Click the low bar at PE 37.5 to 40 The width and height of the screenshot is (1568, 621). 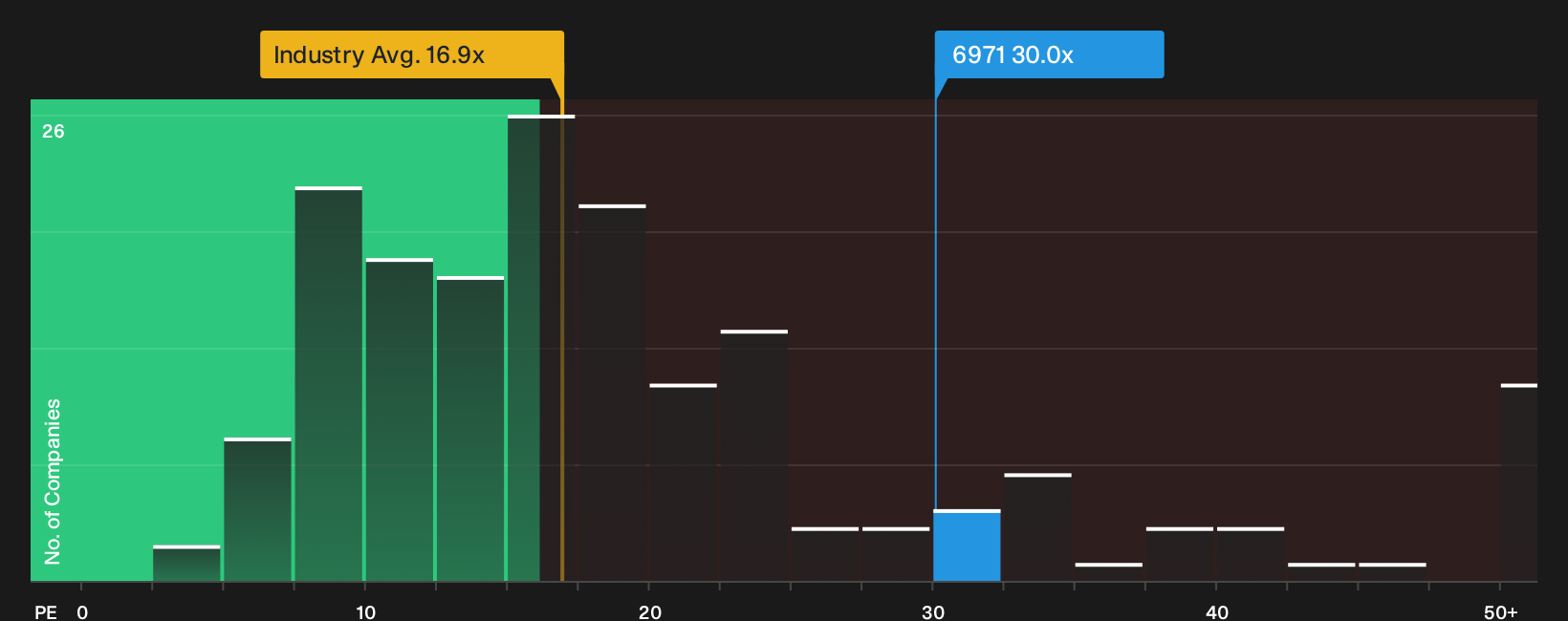pyautogui.click(x=1180, y=554)
